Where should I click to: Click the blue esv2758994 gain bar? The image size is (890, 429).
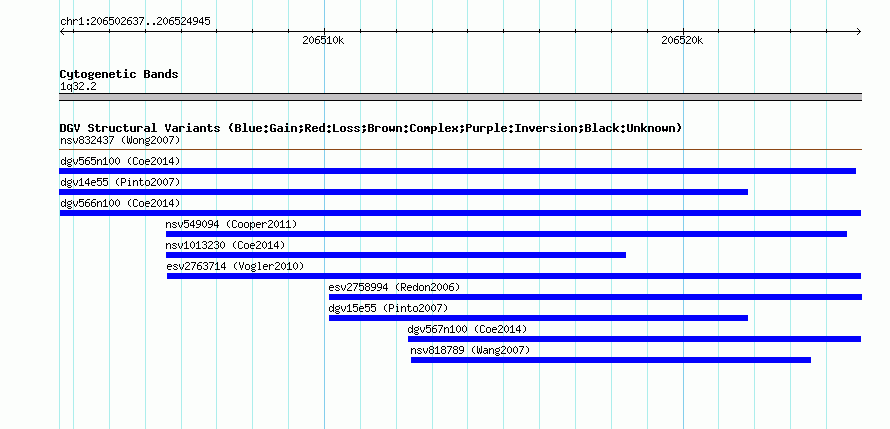[595, 297]
